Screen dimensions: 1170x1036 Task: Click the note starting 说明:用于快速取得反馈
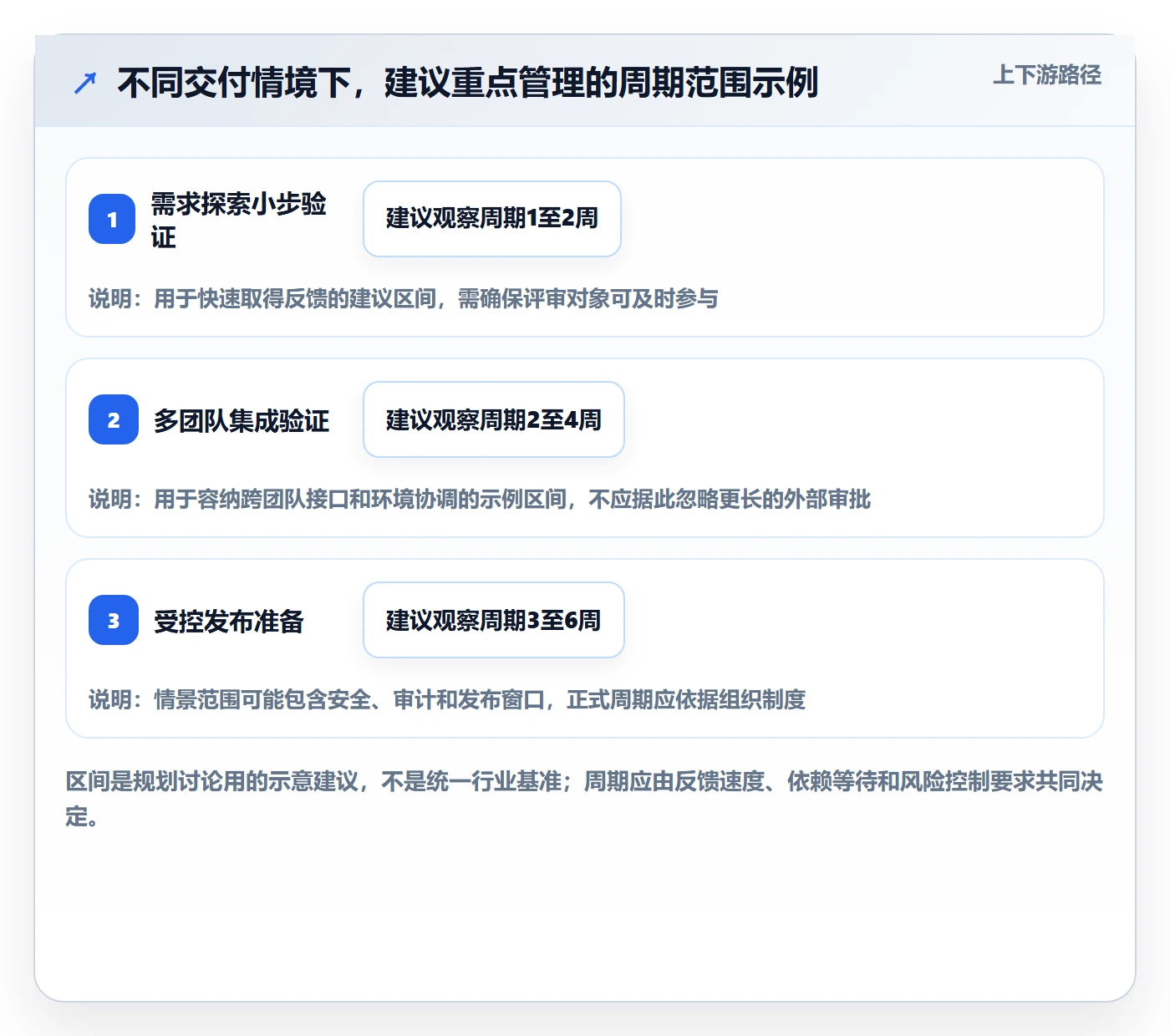point(404,298)
